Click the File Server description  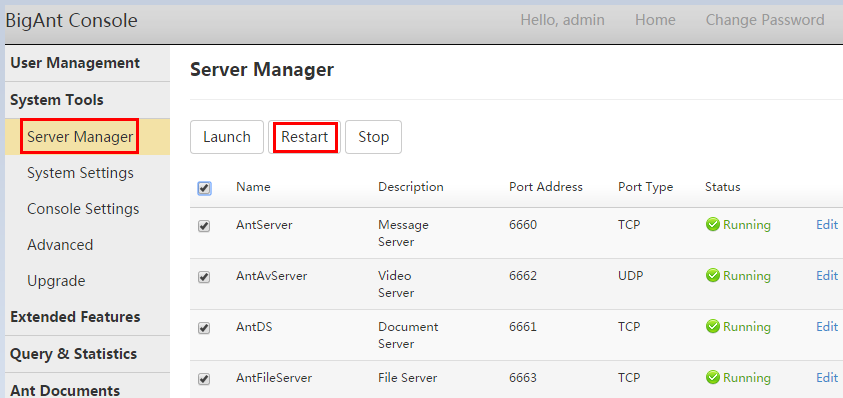408,378
